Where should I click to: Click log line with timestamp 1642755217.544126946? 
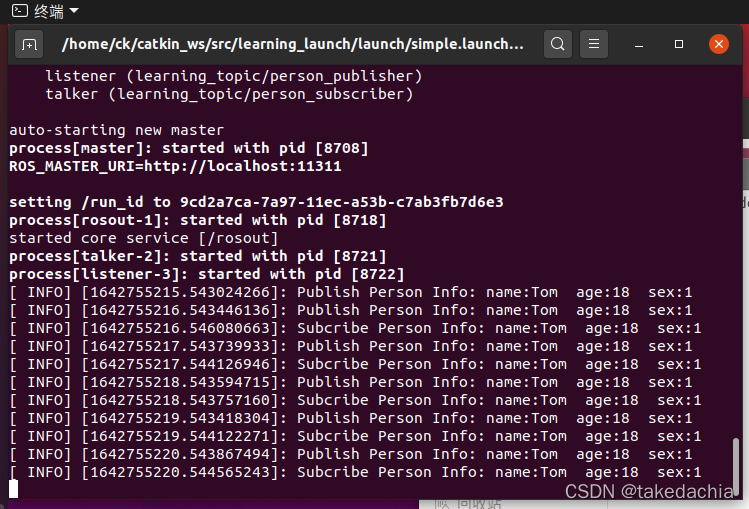pyautogui.click(x=355, y=364)
